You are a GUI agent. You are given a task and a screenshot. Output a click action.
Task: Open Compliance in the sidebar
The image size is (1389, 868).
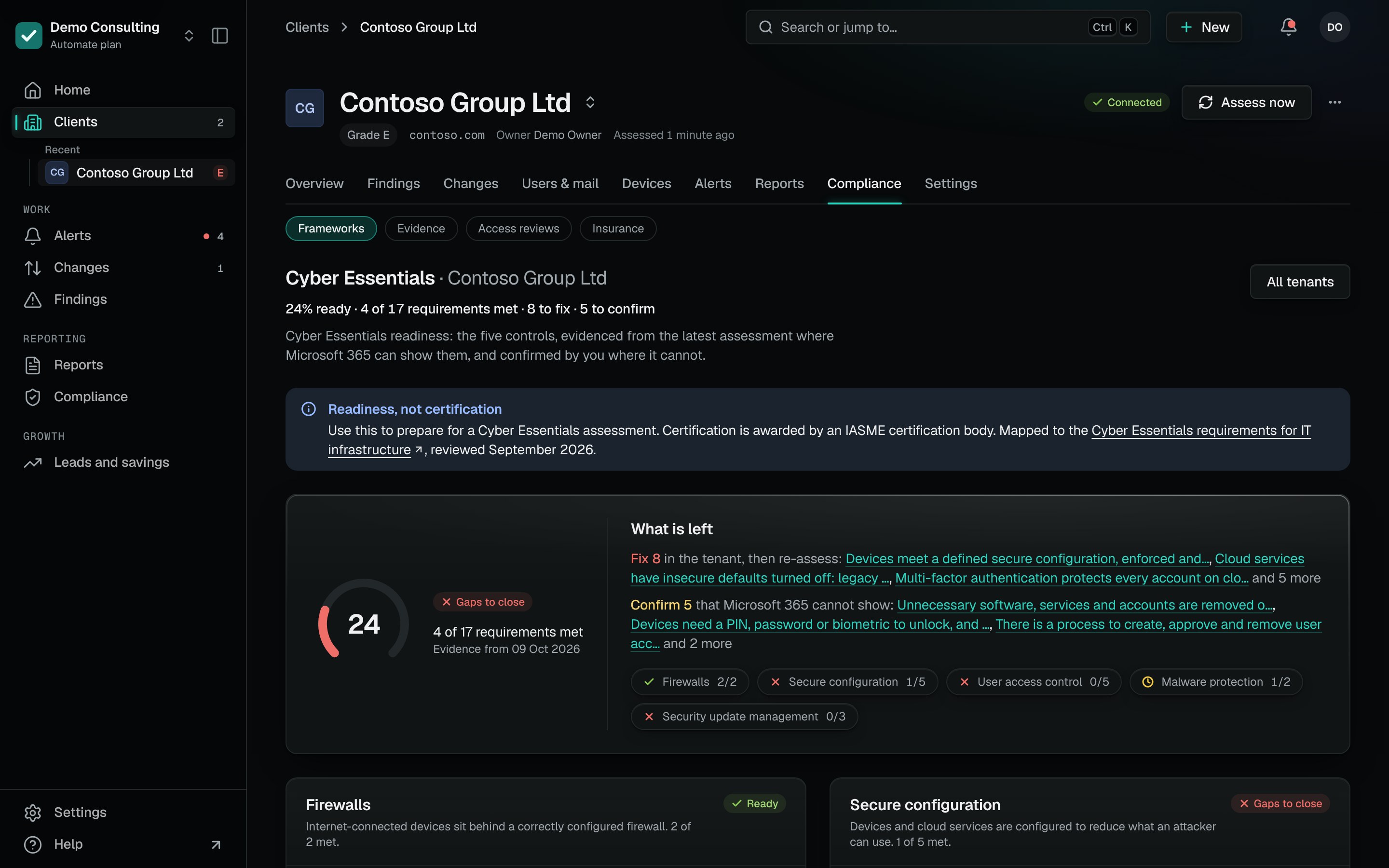[123, 397]
